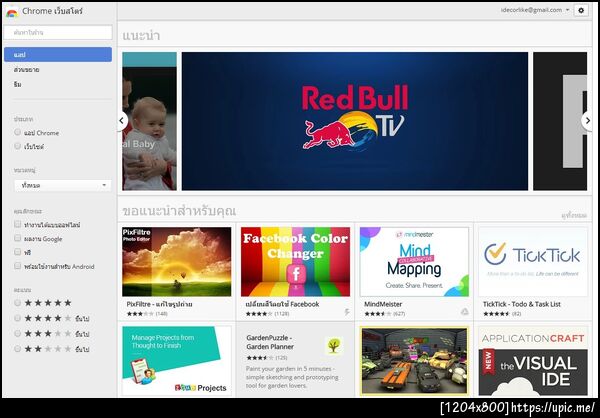Open the racing cars game thumbnail

[x=414, y=361]
